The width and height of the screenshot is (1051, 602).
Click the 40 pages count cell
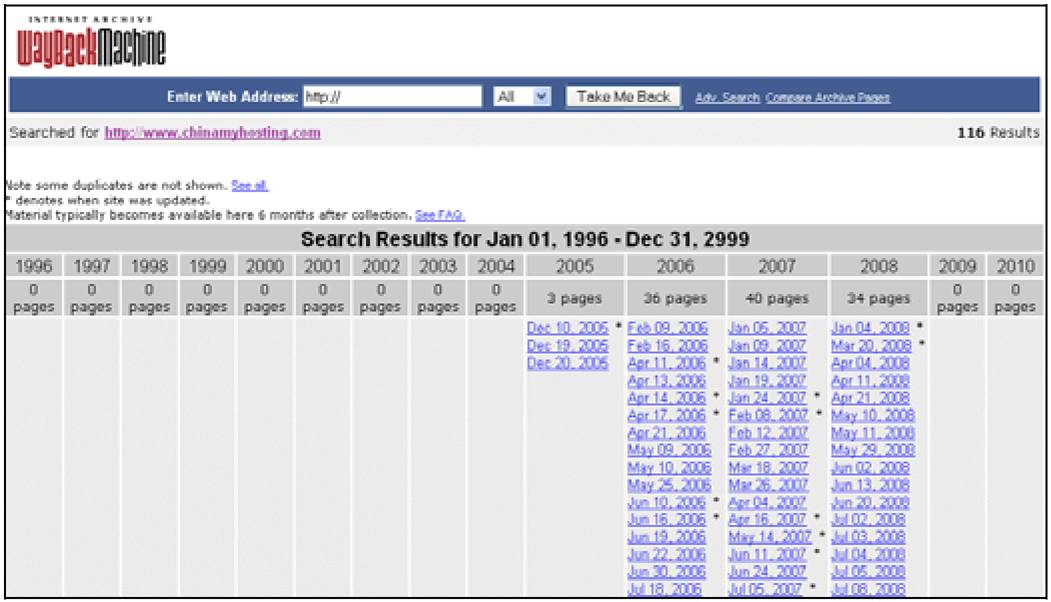tap(777, 298)
